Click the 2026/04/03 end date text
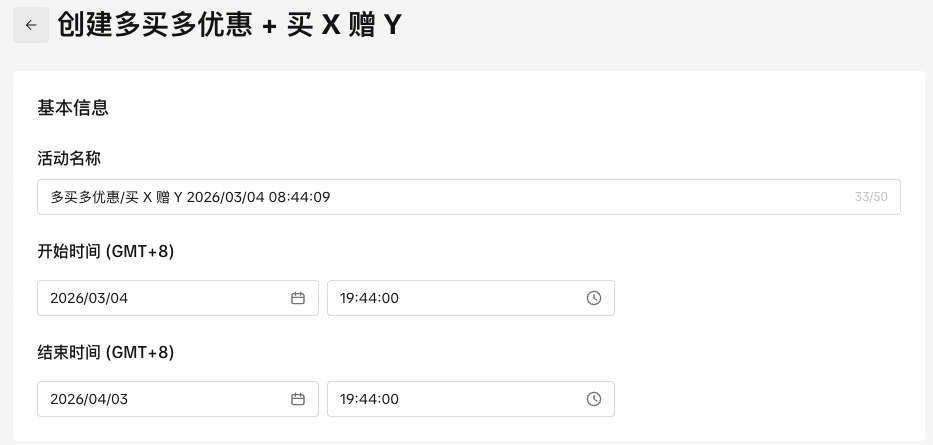Image resolution: width=933 pixels, height=445 pixels. [89, 399]
